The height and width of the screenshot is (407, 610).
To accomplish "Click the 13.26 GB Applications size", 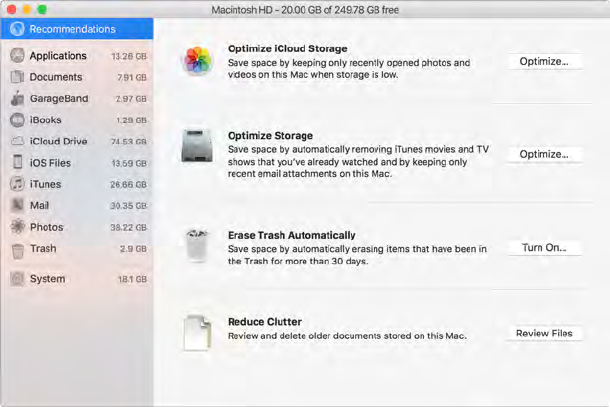I will coord(129,56).
